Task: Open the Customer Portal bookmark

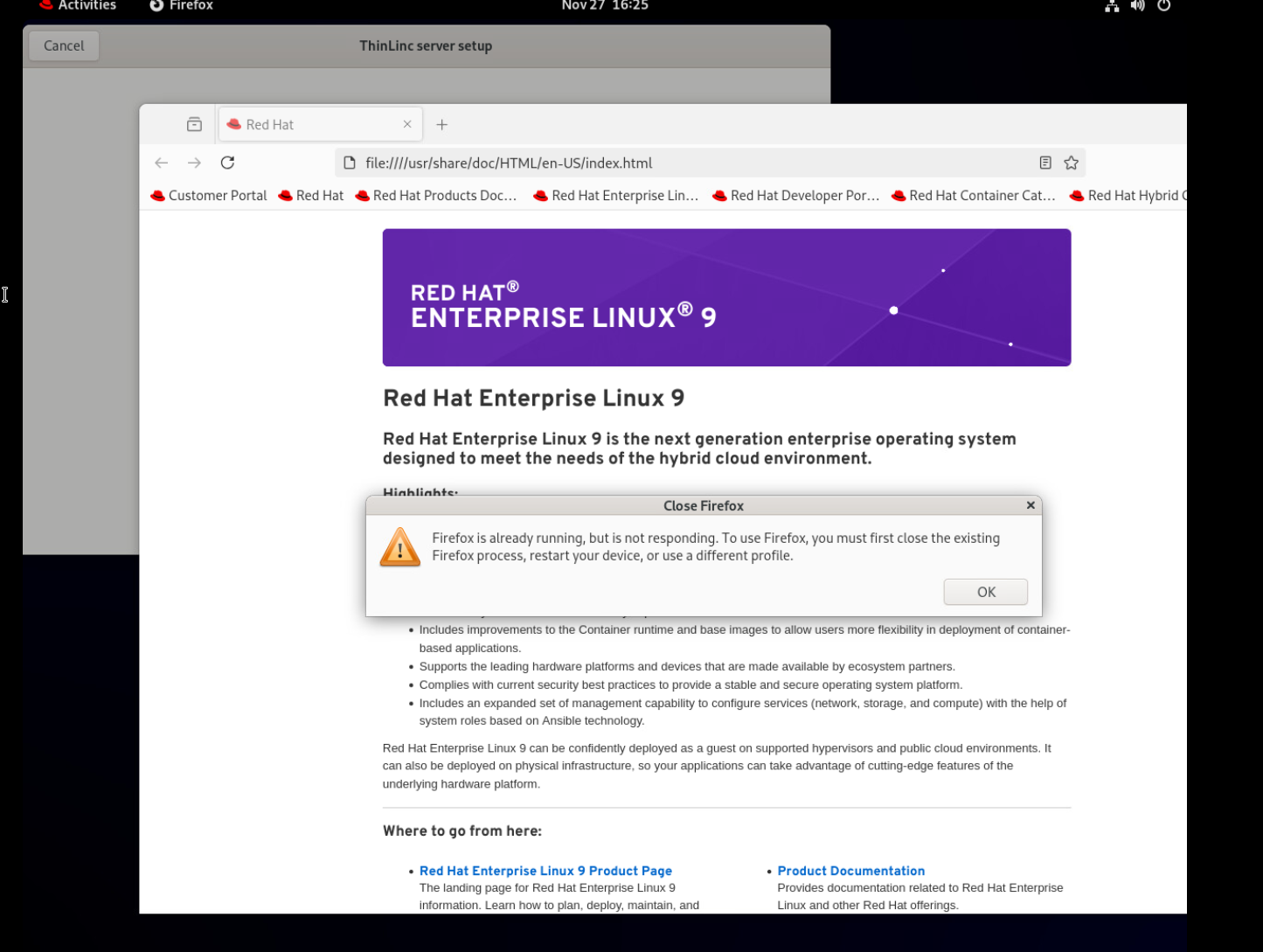Action: tap(209, 196)
